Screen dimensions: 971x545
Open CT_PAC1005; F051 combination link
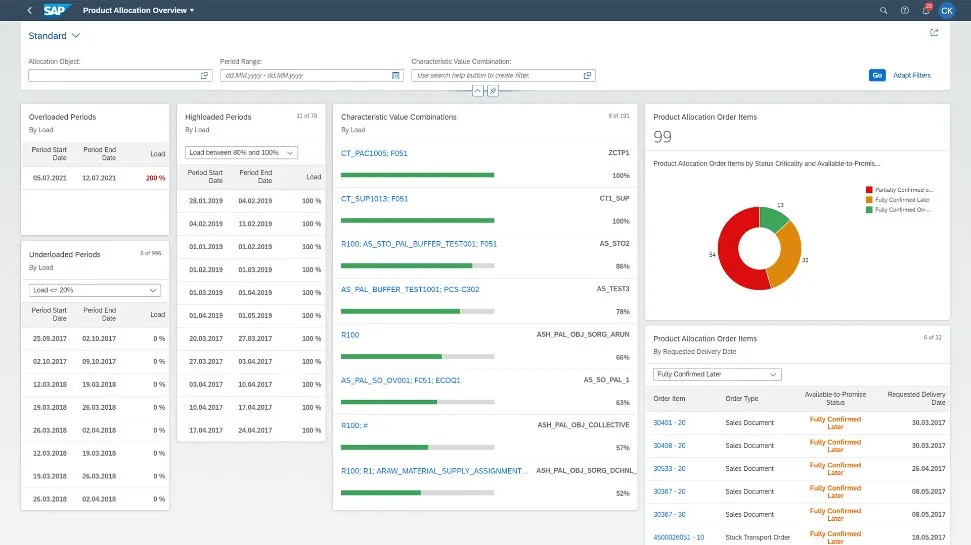point(374,153)
